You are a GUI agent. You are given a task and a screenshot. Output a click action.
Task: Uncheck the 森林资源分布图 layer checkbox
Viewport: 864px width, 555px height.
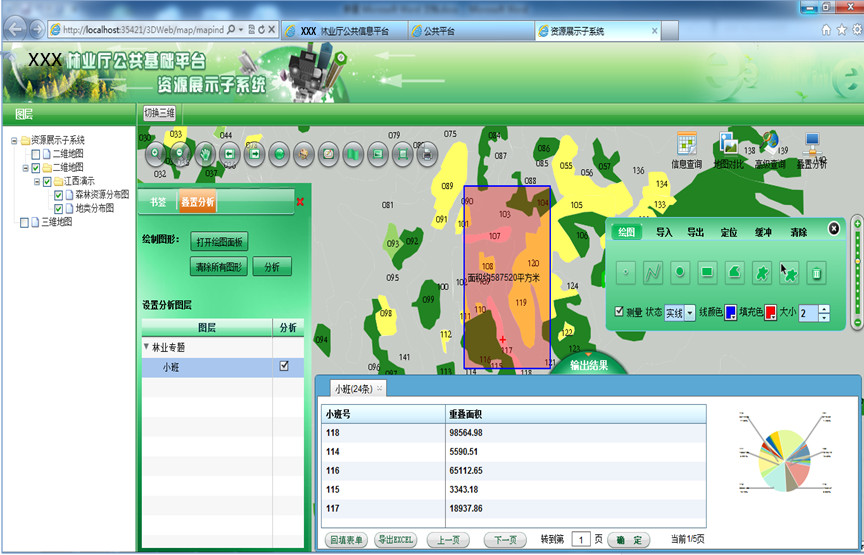58,196
